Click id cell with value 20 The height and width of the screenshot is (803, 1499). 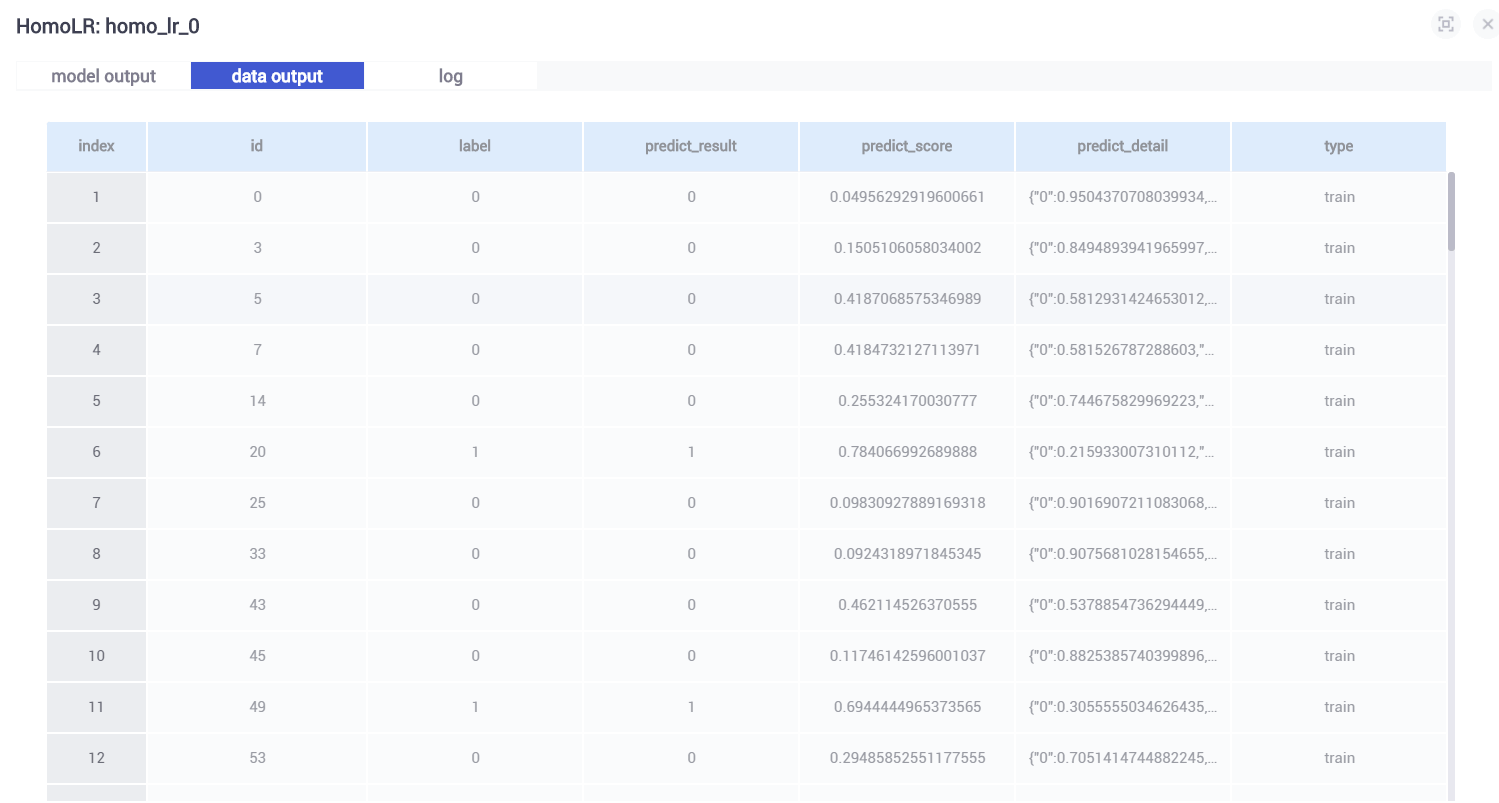(257, 452)
